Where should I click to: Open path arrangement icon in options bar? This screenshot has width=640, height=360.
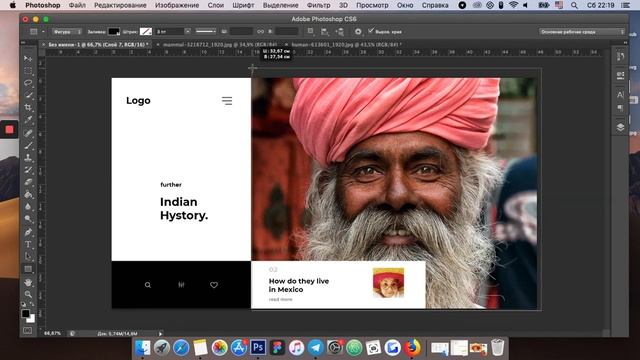(340, 31)
